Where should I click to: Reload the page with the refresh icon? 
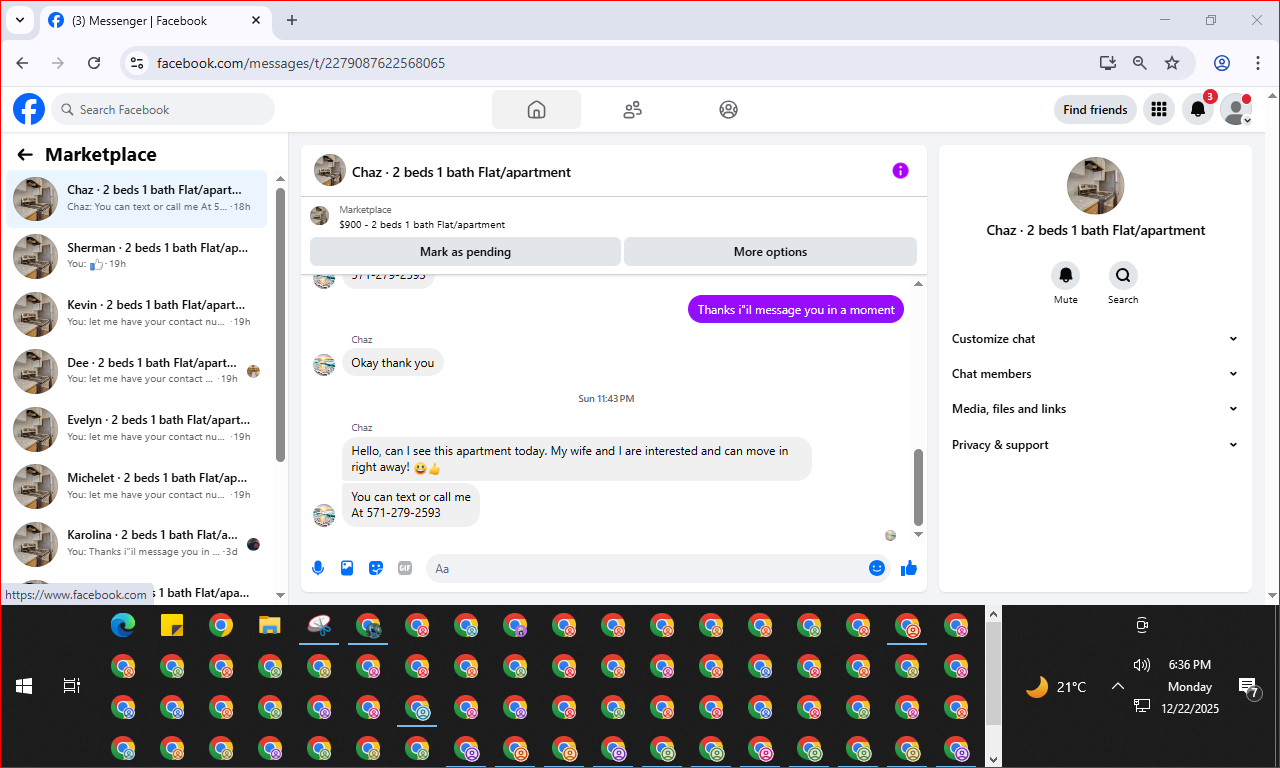click(94, 63)
